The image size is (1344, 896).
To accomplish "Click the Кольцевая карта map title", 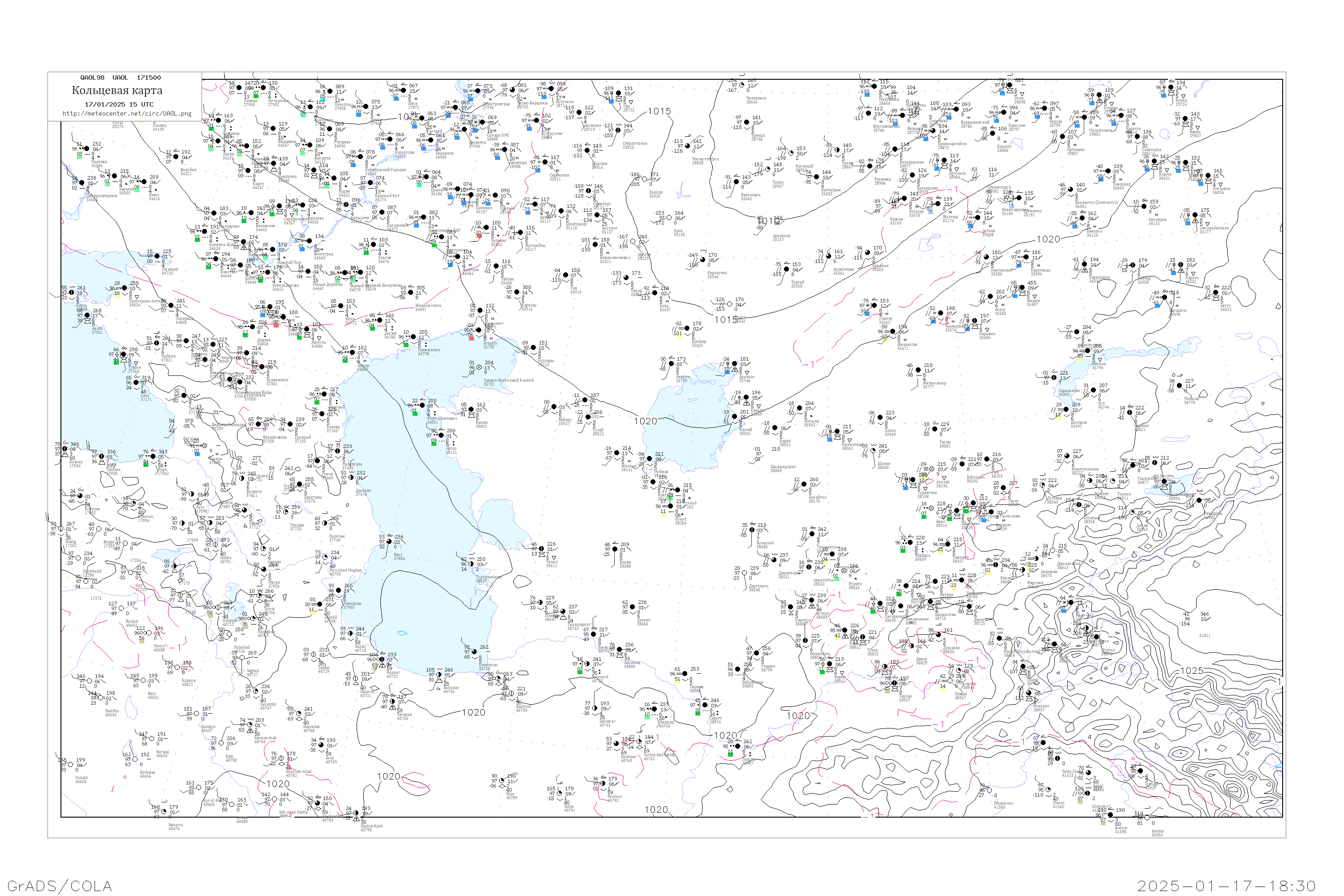I will (117, 90).
